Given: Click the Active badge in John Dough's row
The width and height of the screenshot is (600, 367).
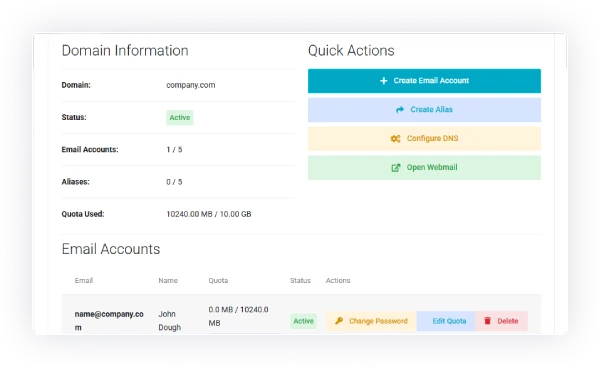Looking at the screenshot, I should (303, 321).
